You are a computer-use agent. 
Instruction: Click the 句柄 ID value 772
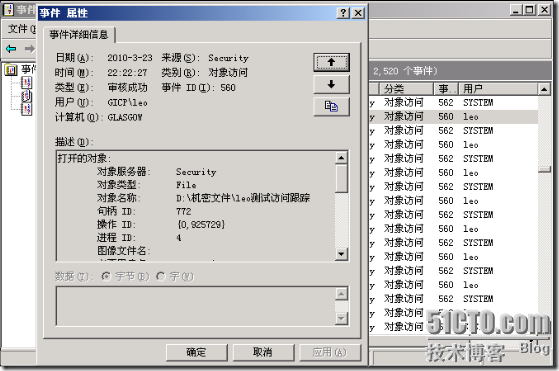[x=183, y=211]
